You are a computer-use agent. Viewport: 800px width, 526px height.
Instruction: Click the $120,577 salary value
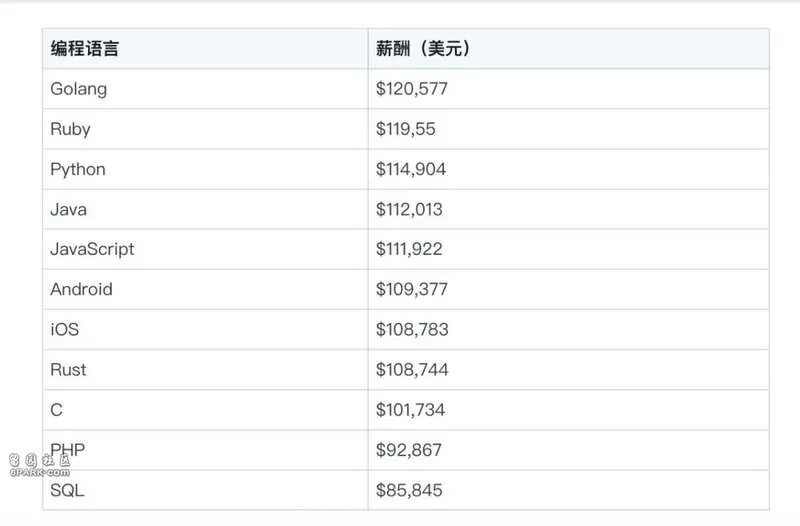click(412, 89)
